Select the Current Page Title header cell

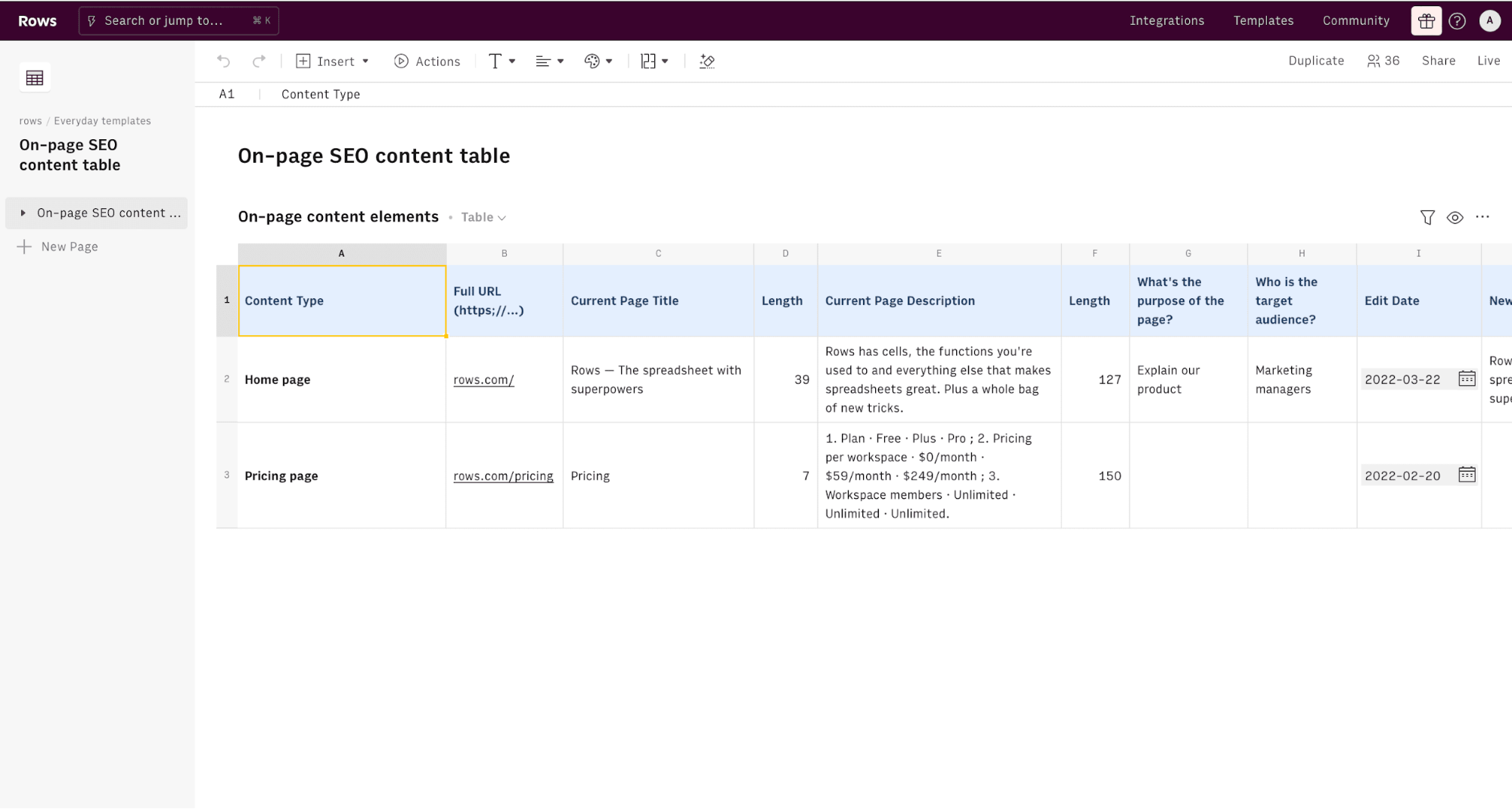click(658, 300)
